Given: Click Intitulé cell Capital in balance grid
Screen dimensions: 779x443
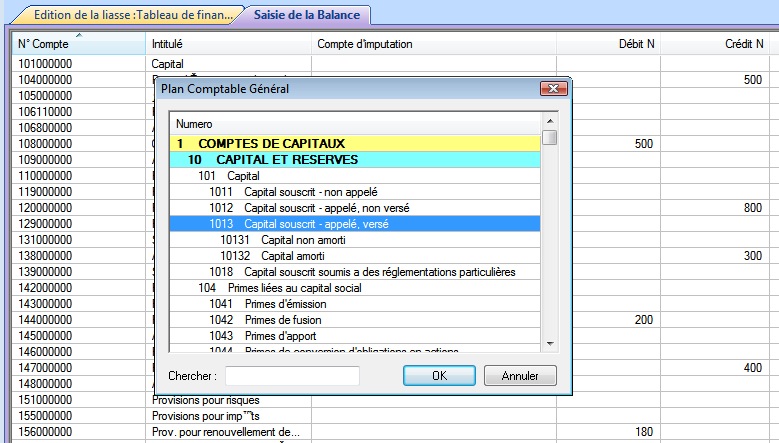Looking at the screenshot, I should (229, 64).
